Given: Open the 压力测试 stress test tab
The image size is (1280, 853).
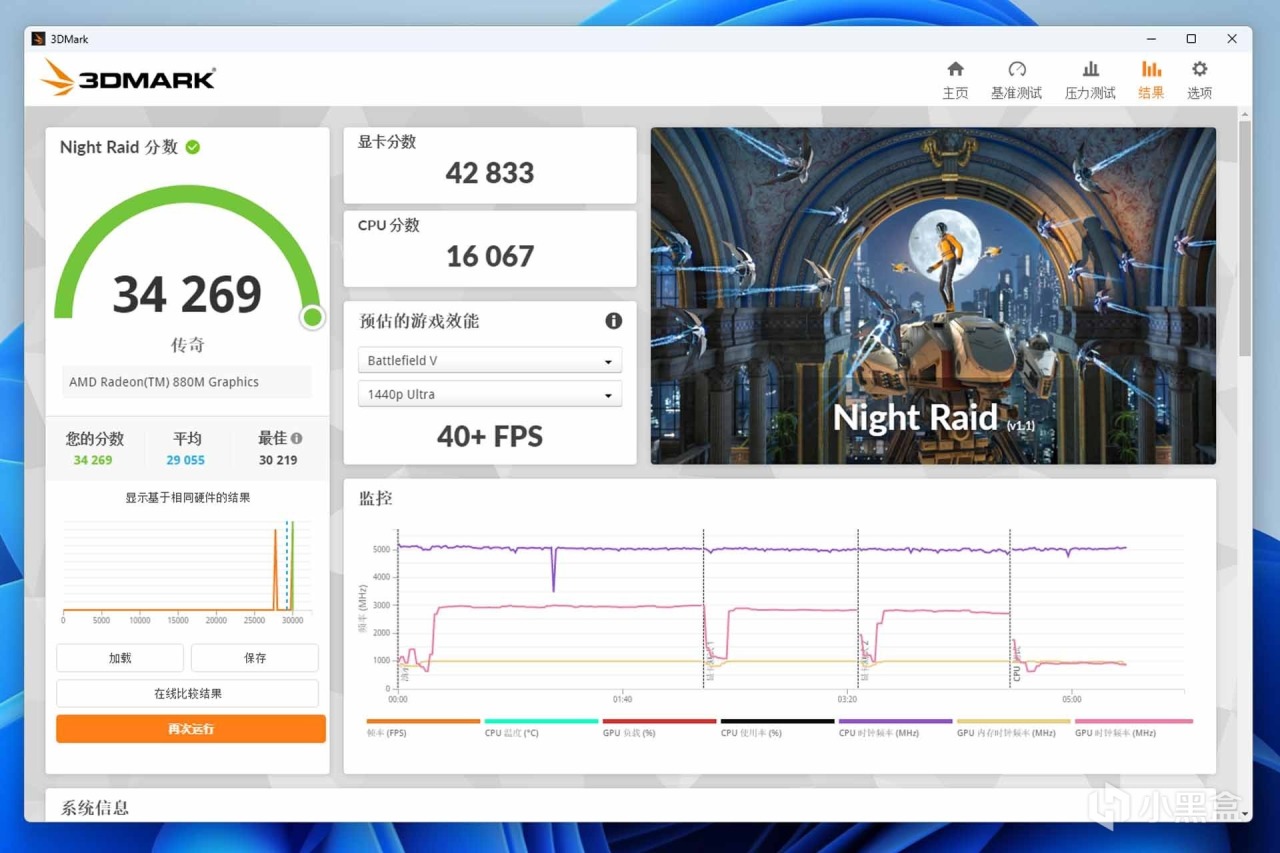Looking at the screenshot, I should [1090, 80].
